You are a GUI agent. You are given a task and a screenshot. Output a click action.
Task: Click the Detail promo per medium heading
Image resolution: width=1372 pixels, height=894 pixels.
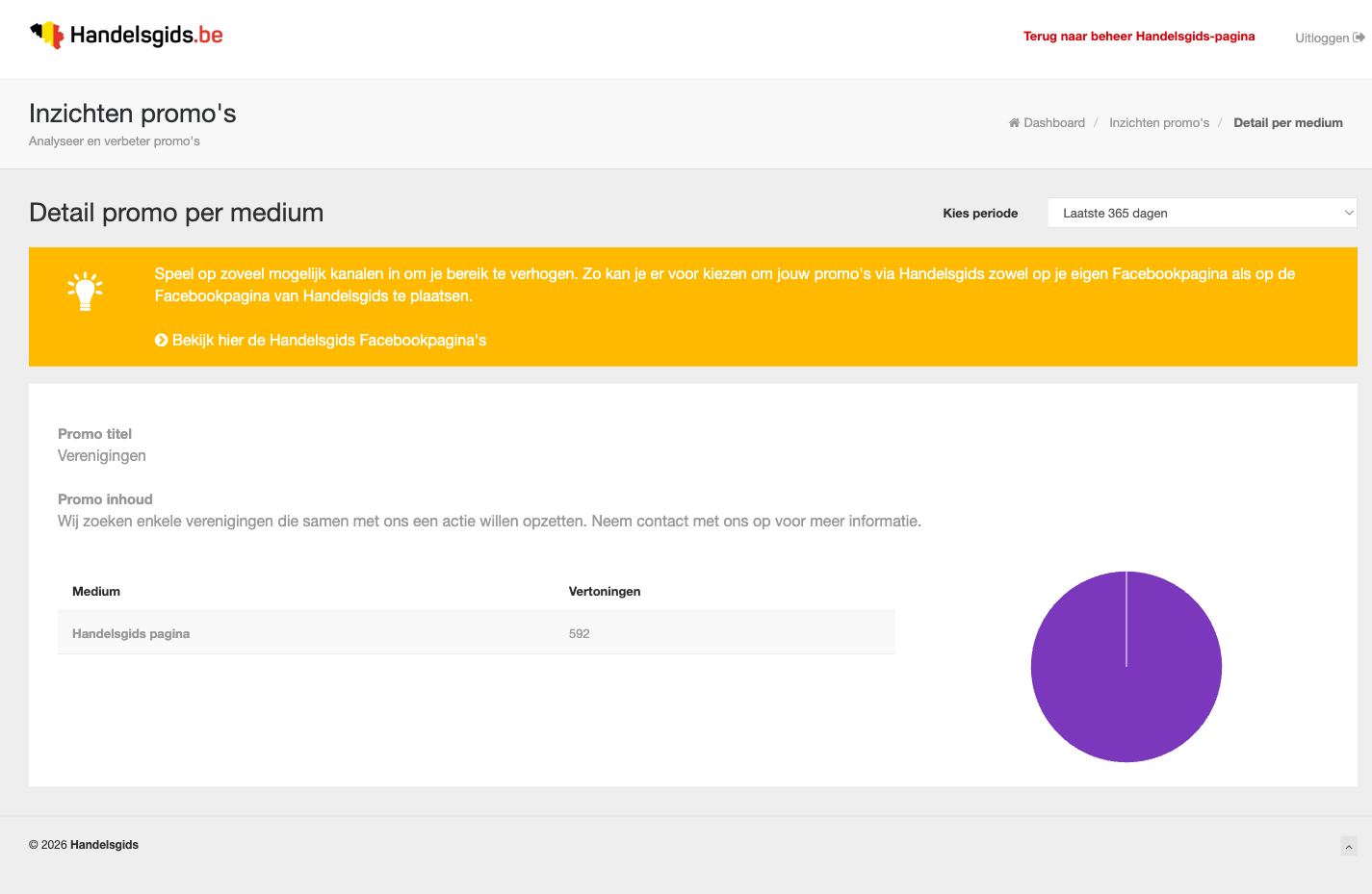point(176,213)
